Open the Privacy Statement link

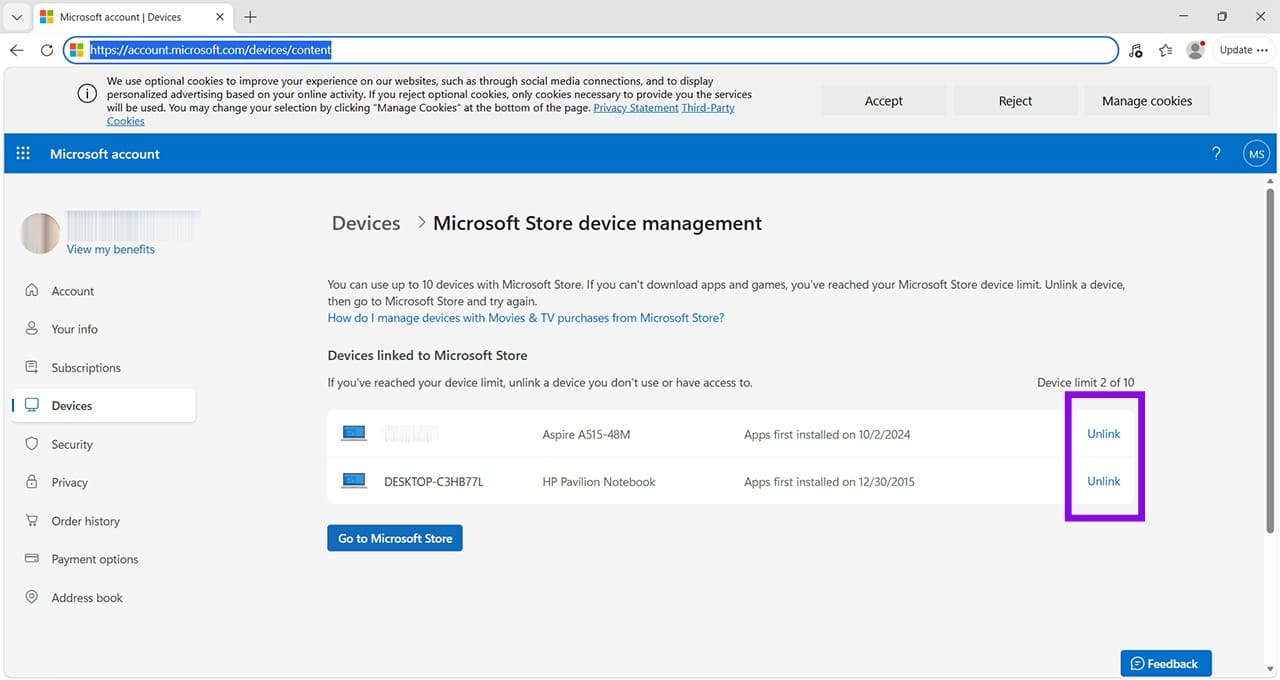coord(636,108)
